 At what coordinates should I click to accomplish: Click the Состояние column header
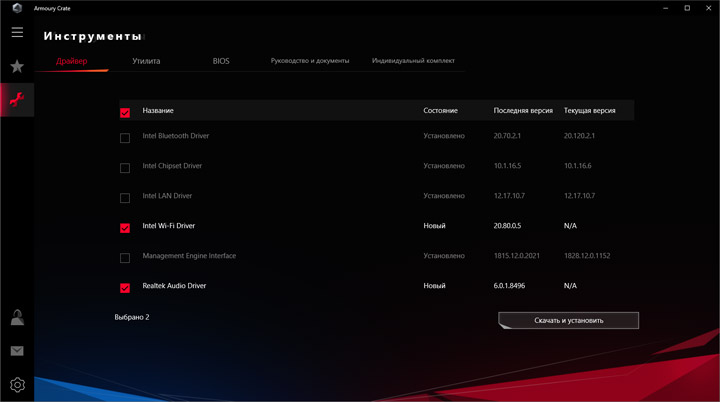[440, 110]
